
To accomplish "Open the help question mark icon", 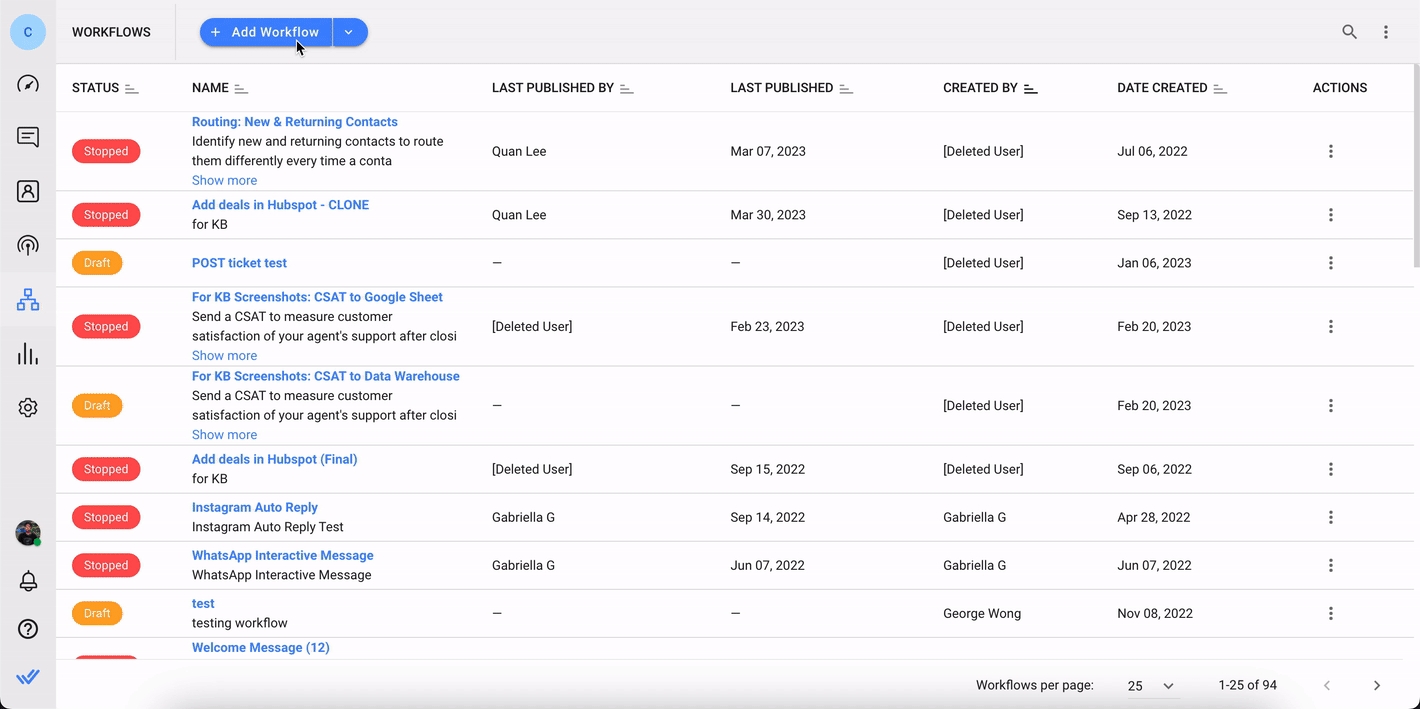I will (28, 629).
